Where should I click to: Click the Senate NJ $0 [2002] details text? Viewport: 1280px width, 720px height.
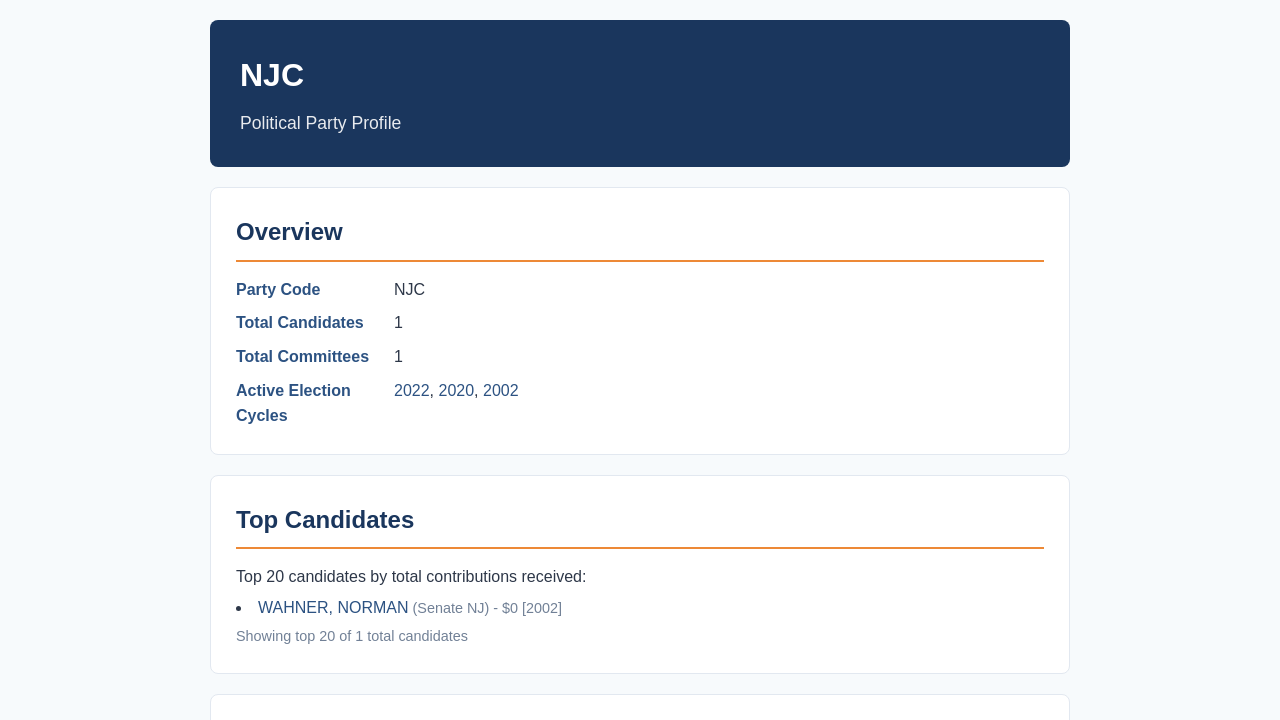coord(487,608)
